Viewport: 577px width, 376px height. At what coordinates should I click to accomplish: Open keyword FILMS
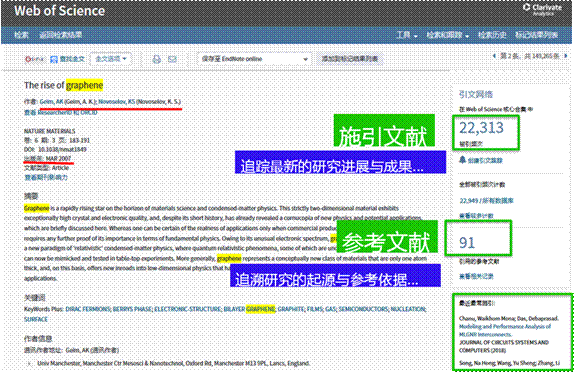tap(315, 309)
